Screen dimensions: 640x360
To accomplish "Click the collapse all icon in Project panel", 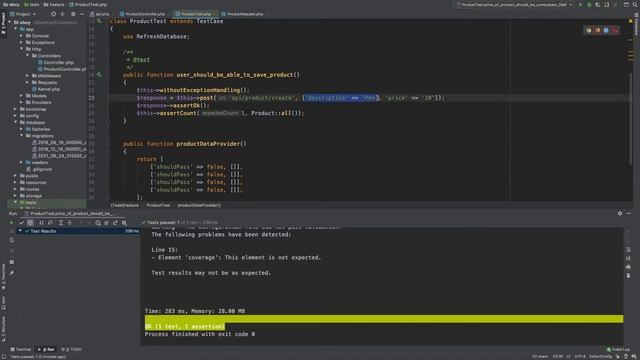I will coord(62,14).
